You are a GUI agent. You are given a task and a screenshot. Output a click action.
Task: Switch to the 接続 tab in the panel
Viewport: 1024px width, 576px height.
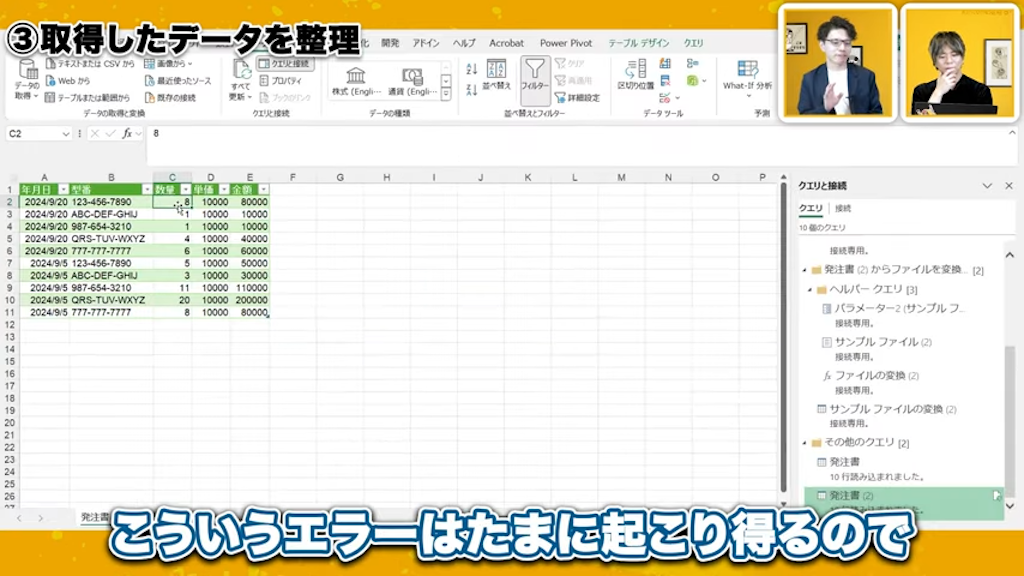pos(846,208)
